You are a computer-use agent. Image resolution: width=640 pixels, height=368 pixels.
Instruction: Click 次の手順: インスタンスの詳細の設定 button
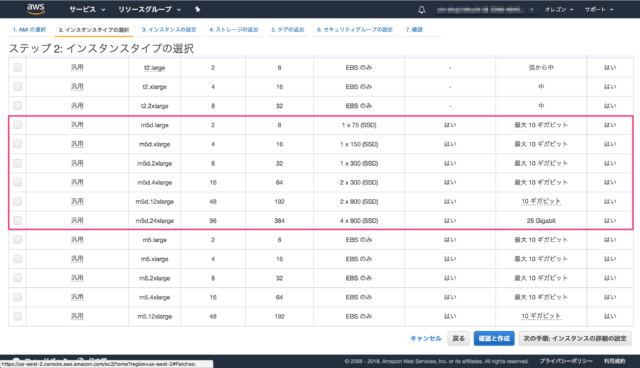(575, 338)
